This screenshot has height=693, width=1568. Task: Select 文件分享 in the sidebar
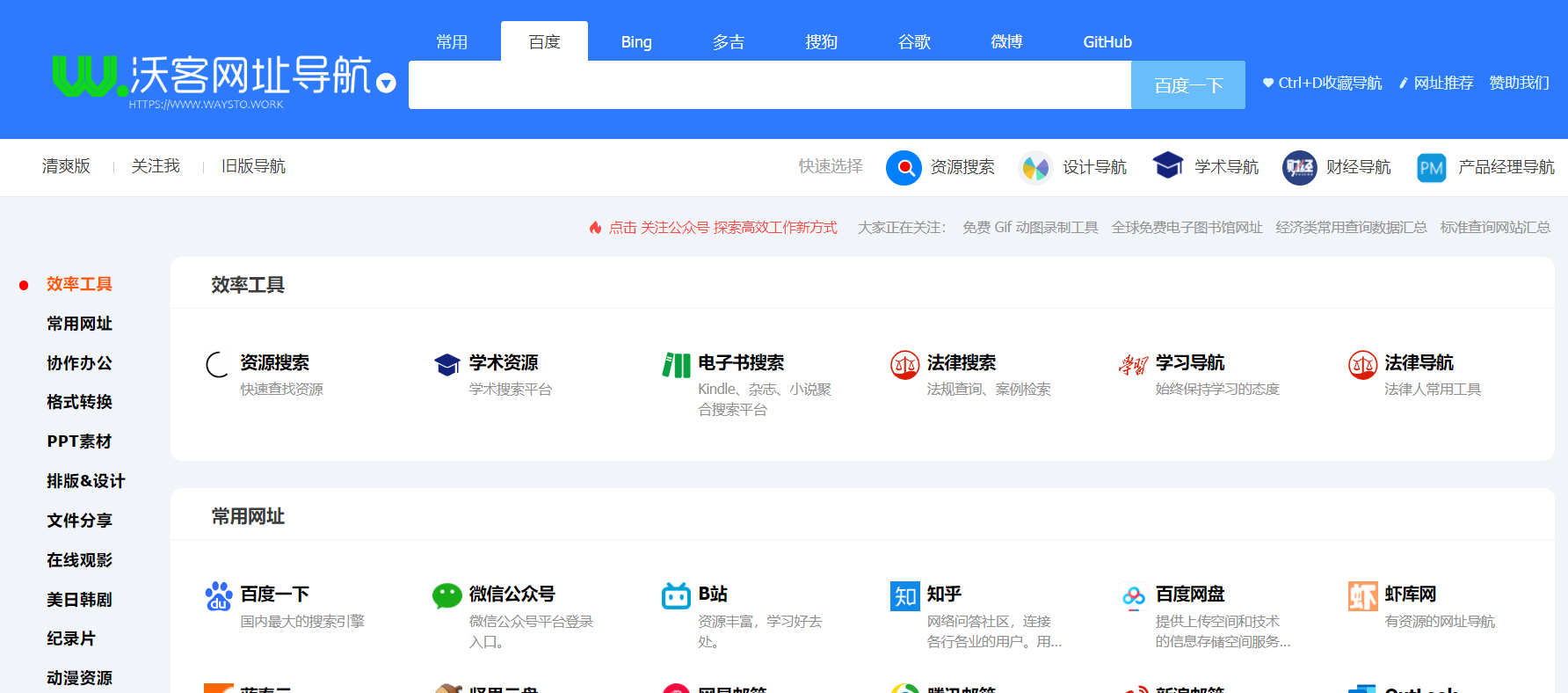(79, 521)
